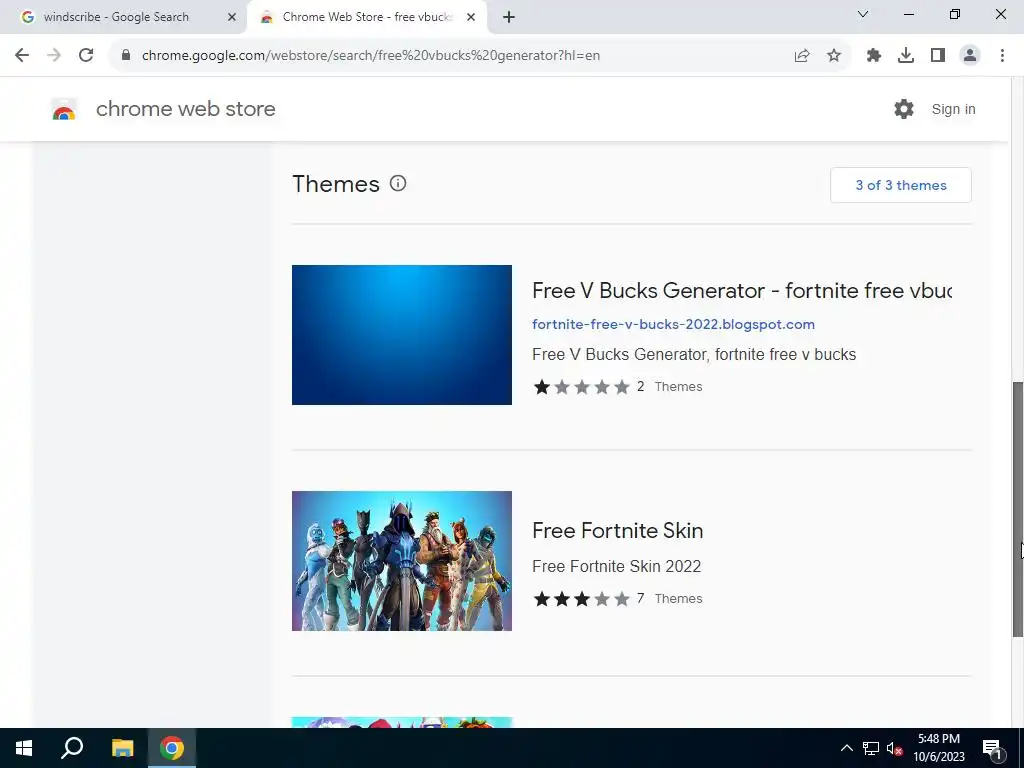Click 'Free V Bucks Generator, fortnite free v bucks' description
The image size is (1024, 768).
tap(694, 355)
